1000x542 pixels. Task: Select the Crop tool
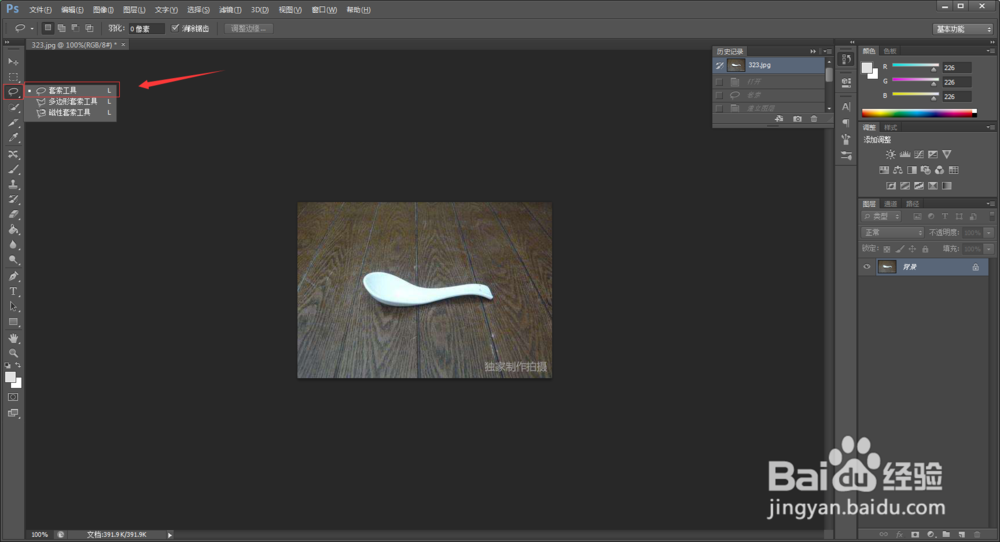pos(13,122)
